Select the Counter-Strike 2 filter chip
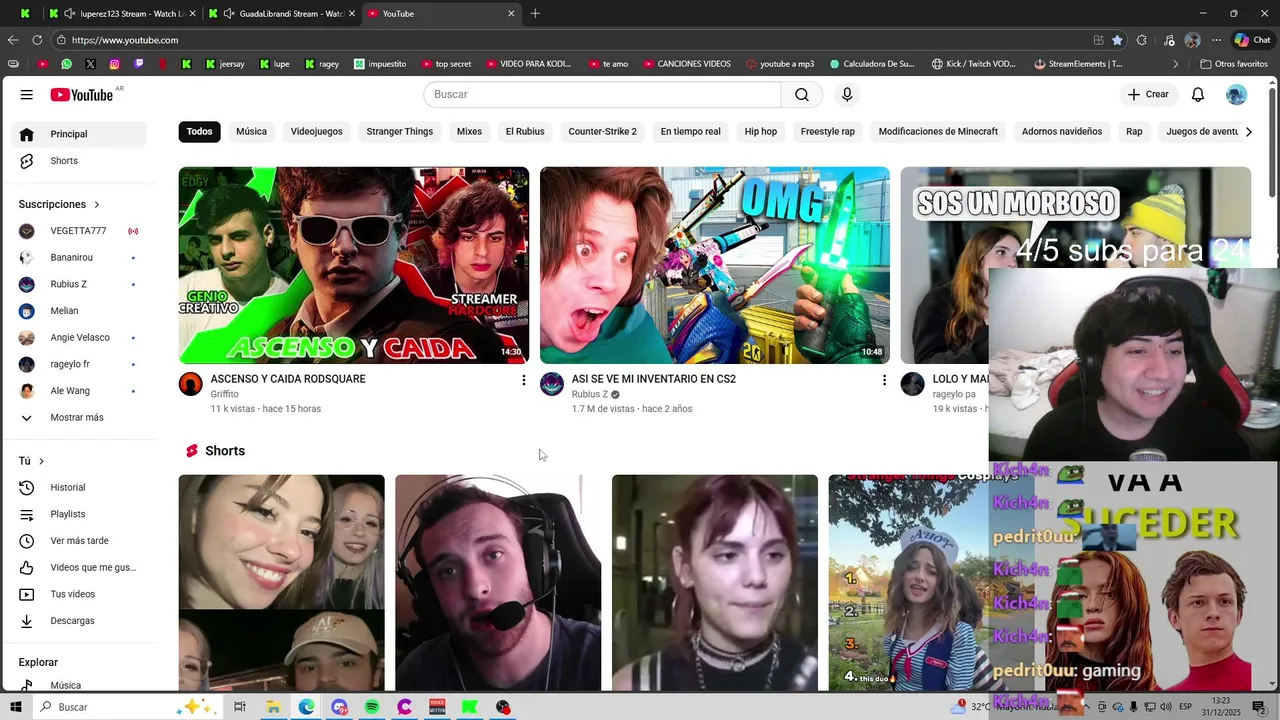1280x720 pixels. pos(602,131)
